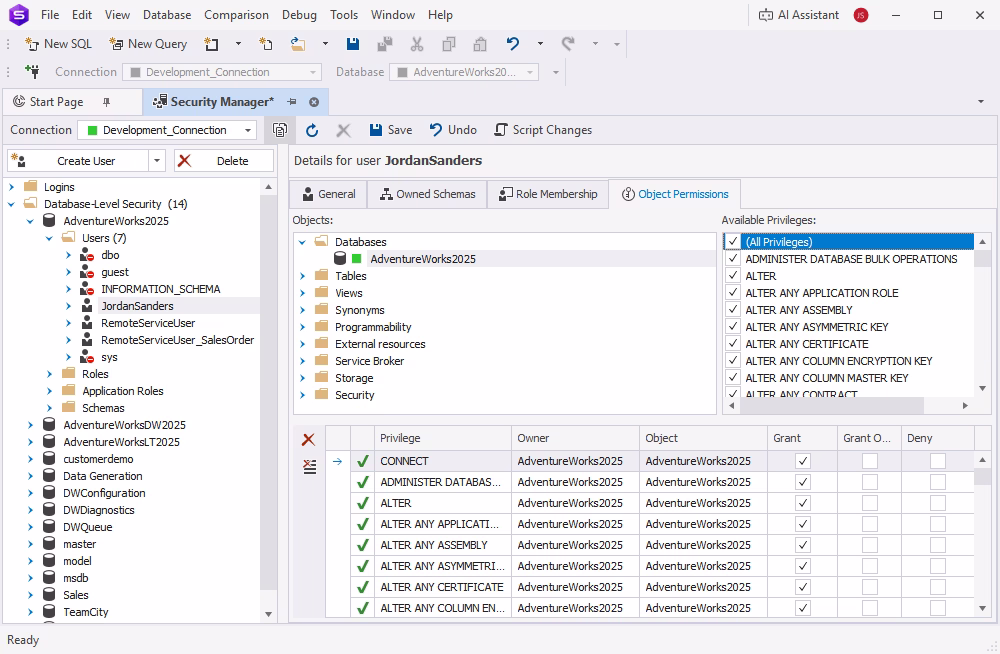Open the Comparison menu

tap(236, 15)
